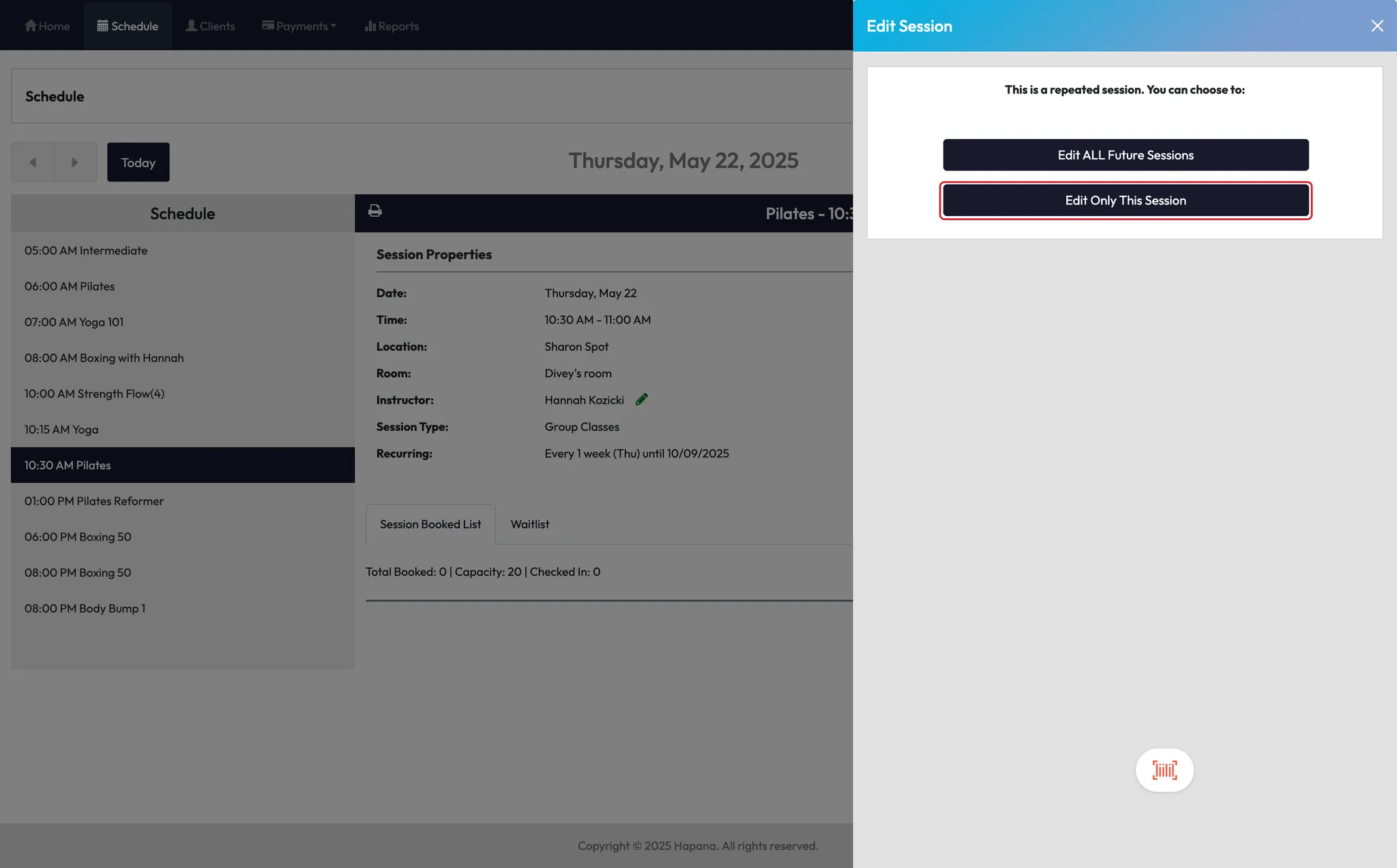
Task: Go to next day arrow
Action: pos(75,162)
